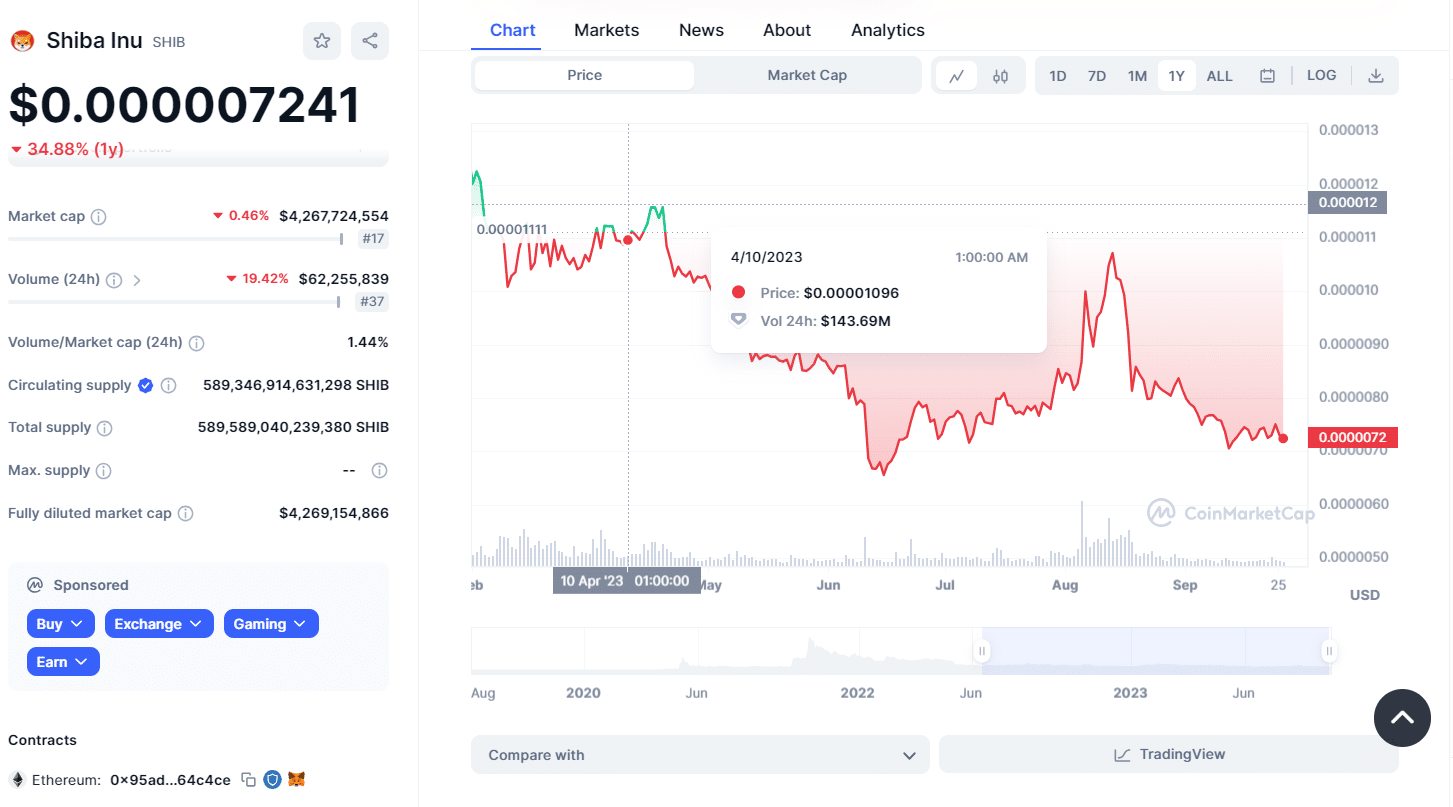This screenshot has height=807, width=1453.
Task: Copy the Ethereum contract address
Action: point(249,779)
